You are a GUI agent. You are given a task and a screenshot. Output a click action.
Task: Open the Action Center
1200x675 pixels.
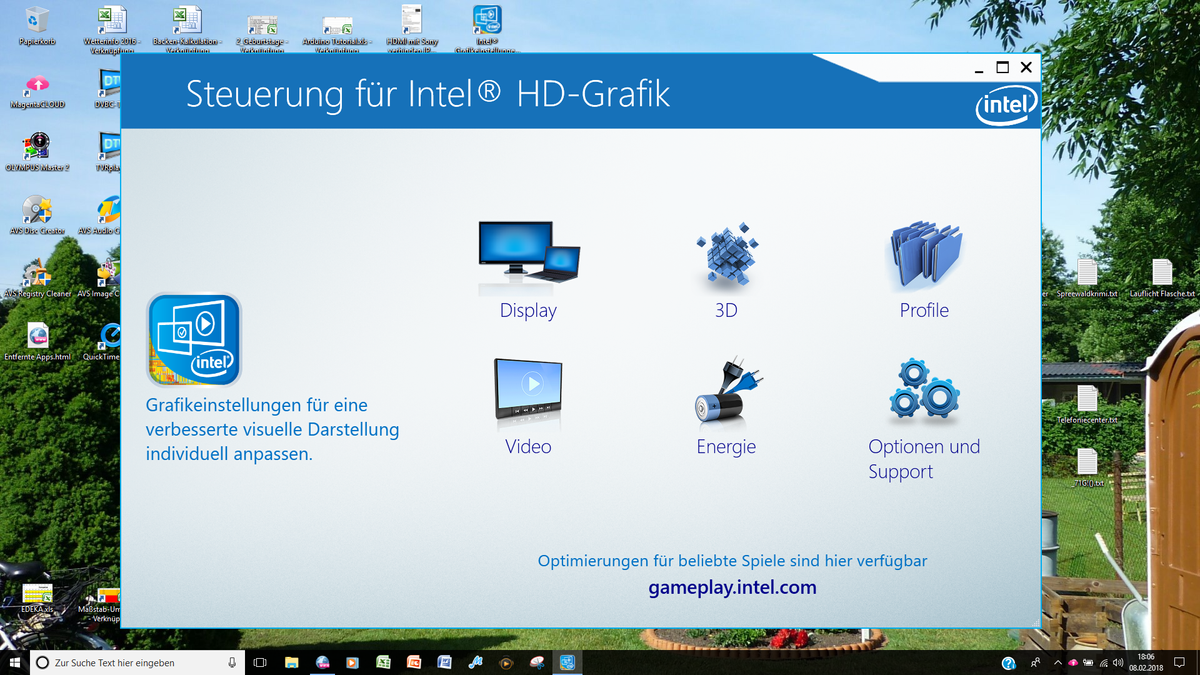pos(1179,662)
